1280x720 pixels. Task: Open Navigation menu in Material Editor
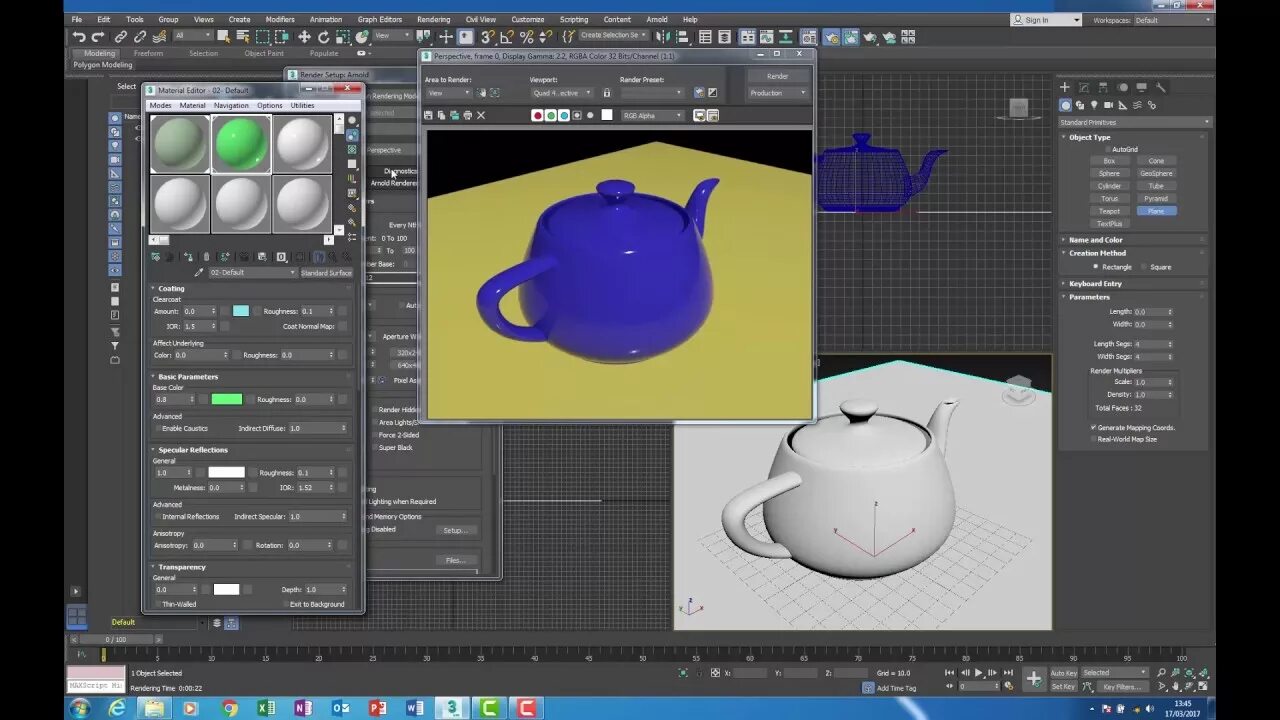click(x=231, y=105)
